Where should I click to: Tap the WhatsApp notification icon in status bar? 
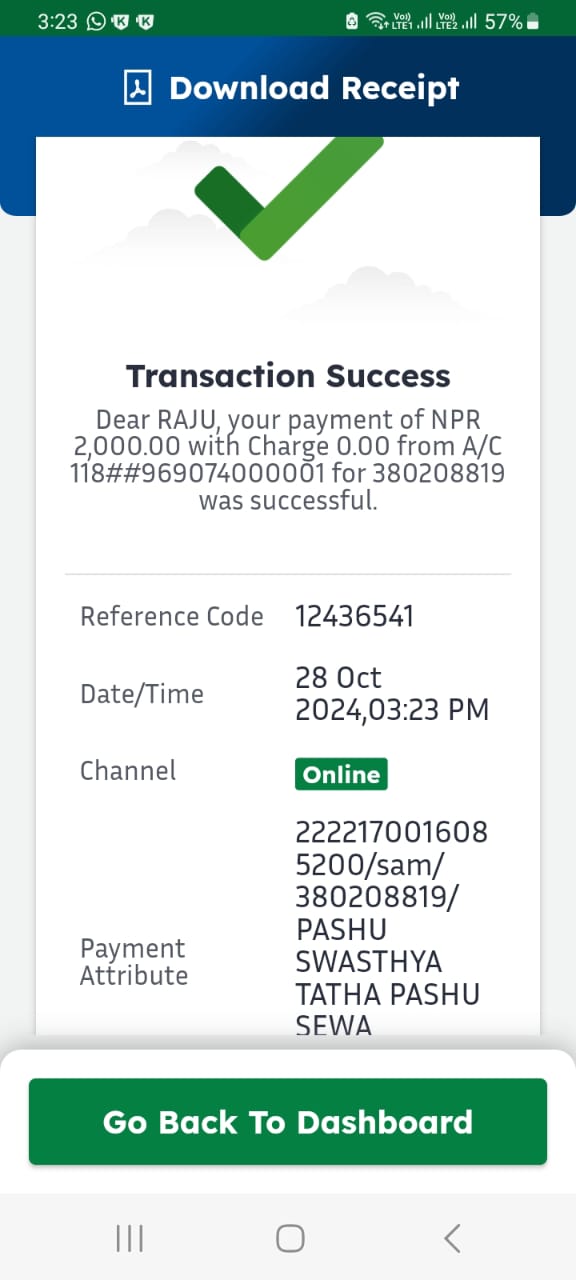pyautogui.click(x=96, y=21)
